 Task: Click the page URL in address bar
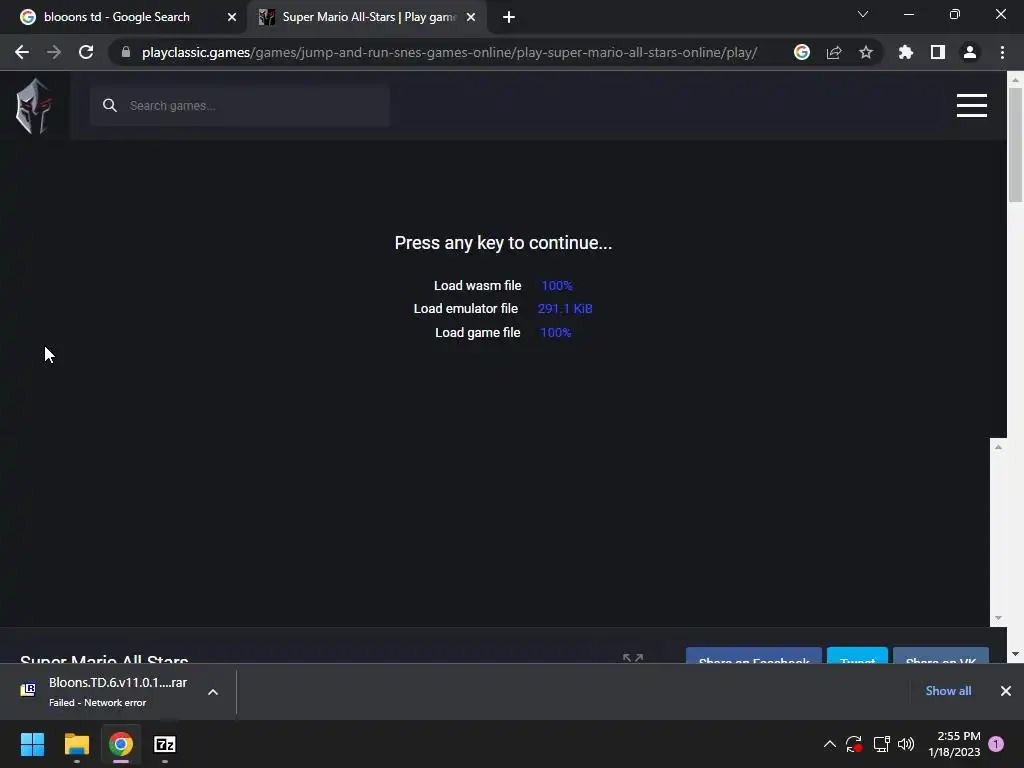(449, 52)
